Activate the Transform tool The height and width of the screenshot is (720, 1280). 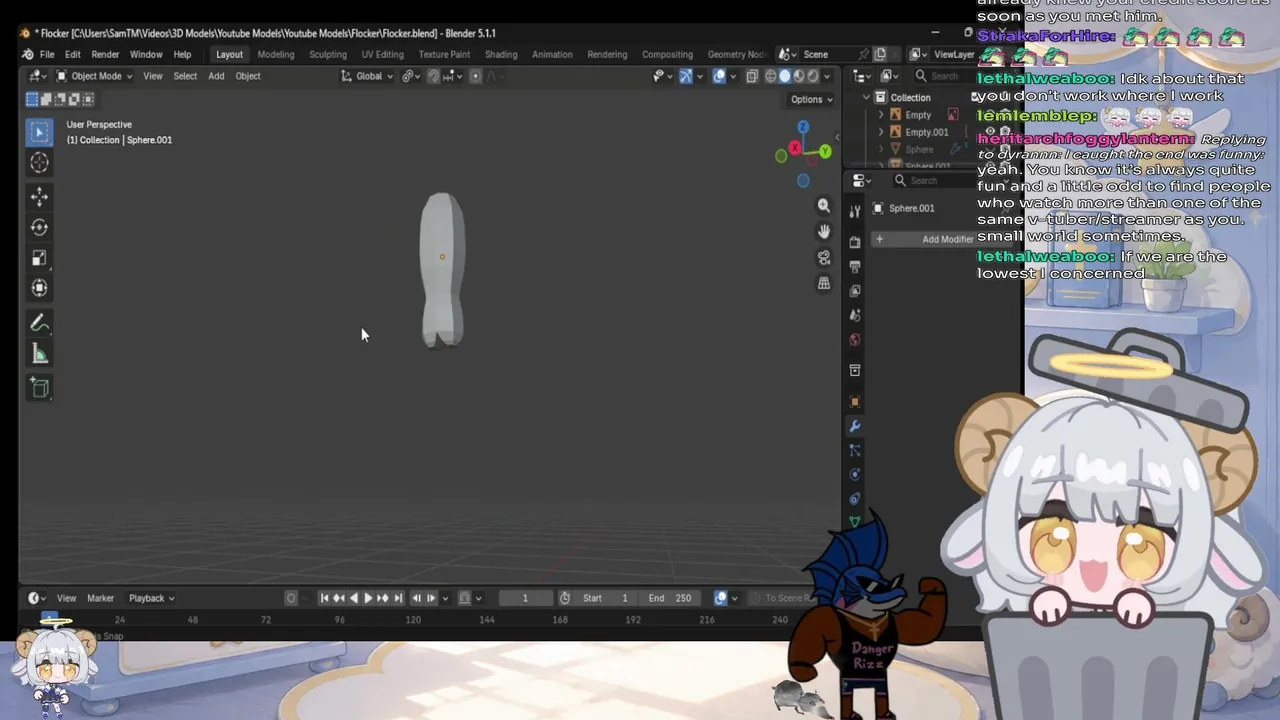(39, 288)
